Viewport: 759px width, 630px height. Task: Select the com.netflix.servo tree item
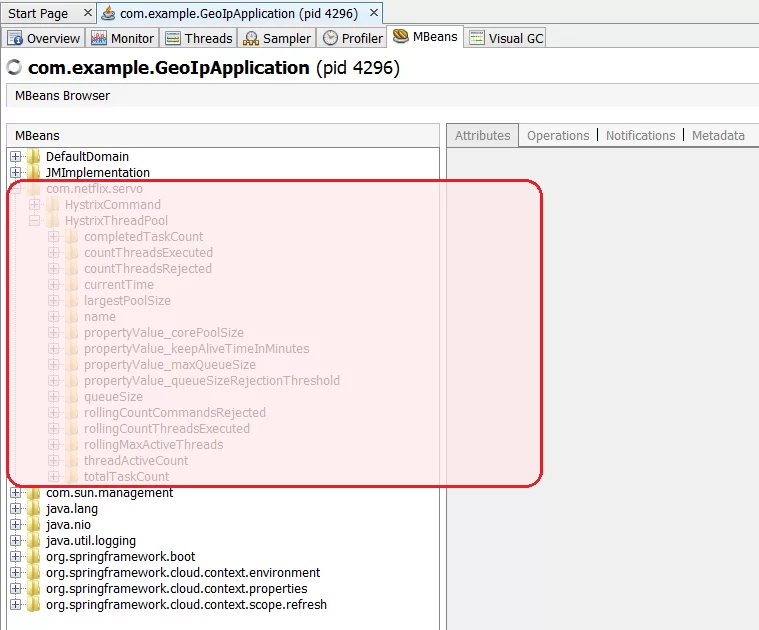[x=94, y=188]
